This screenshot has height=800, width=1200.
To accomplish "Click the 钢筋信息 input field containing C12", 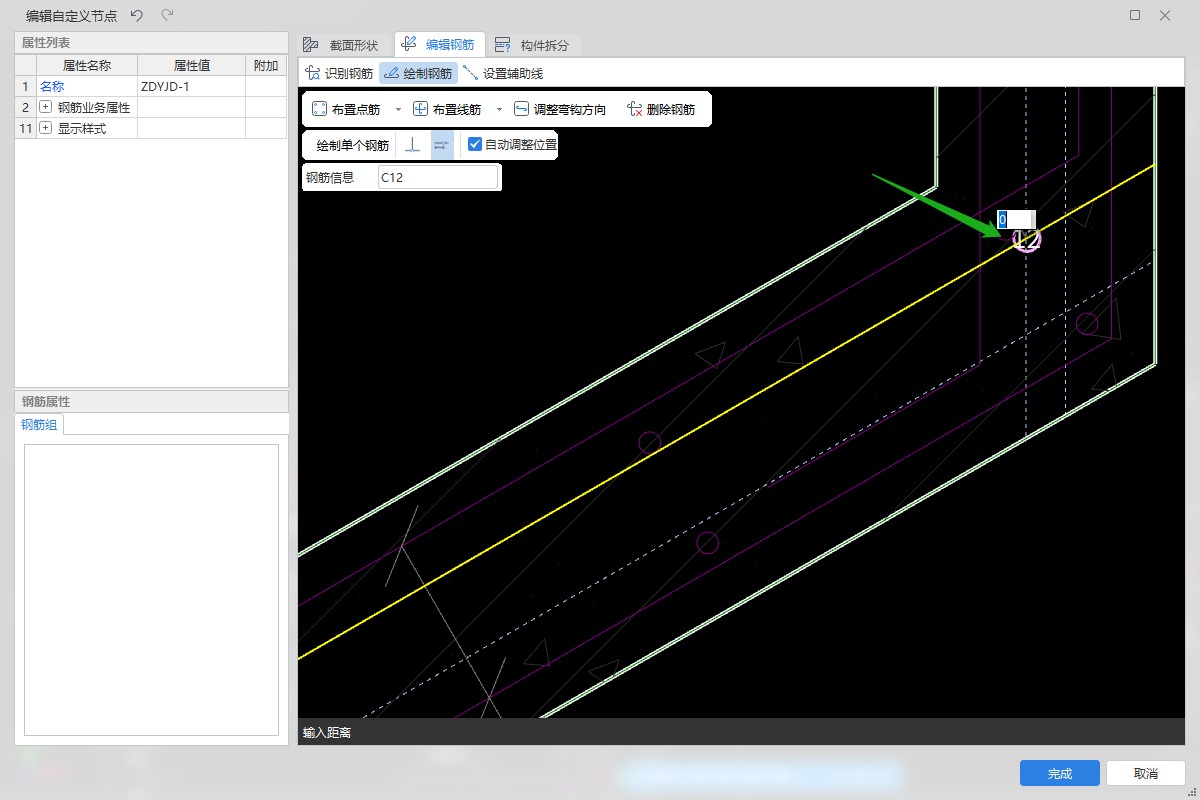I will click(x=437, y=178).
